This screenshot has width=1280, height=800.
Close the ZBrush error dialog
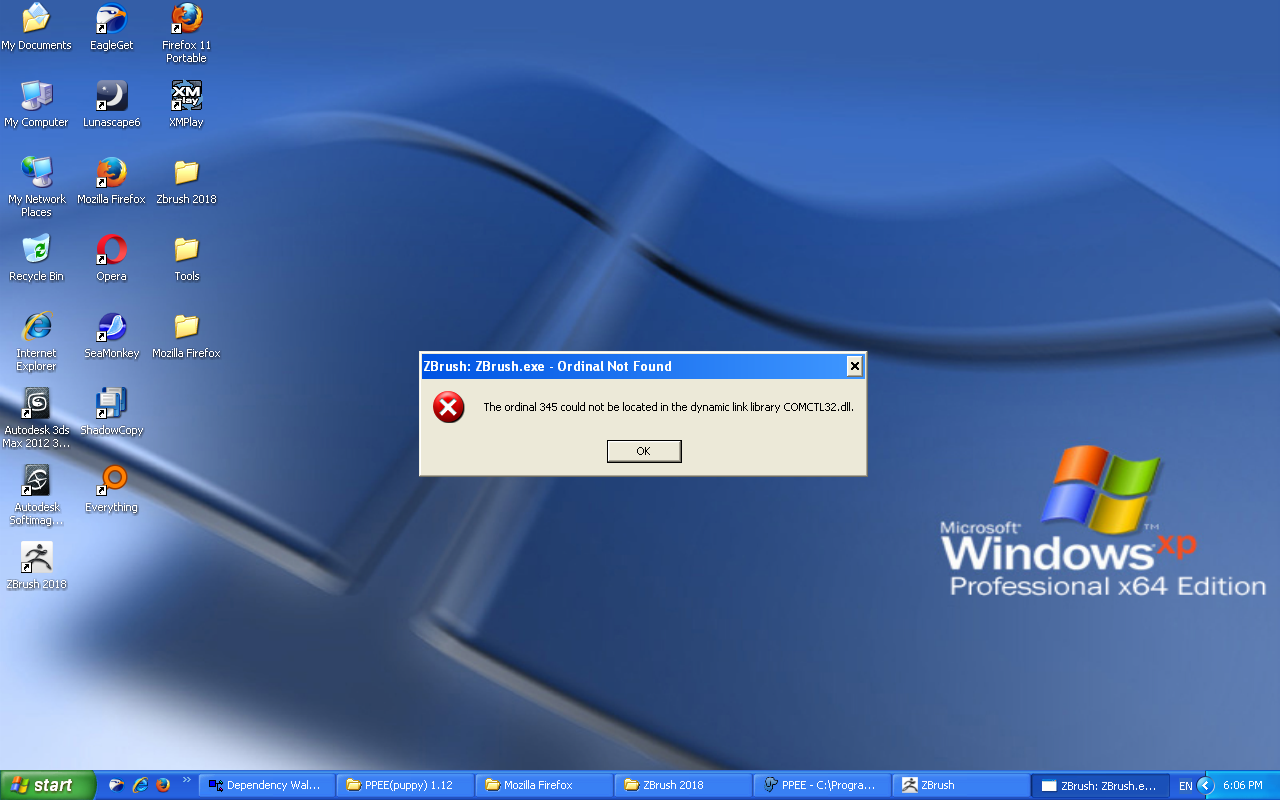854,366
